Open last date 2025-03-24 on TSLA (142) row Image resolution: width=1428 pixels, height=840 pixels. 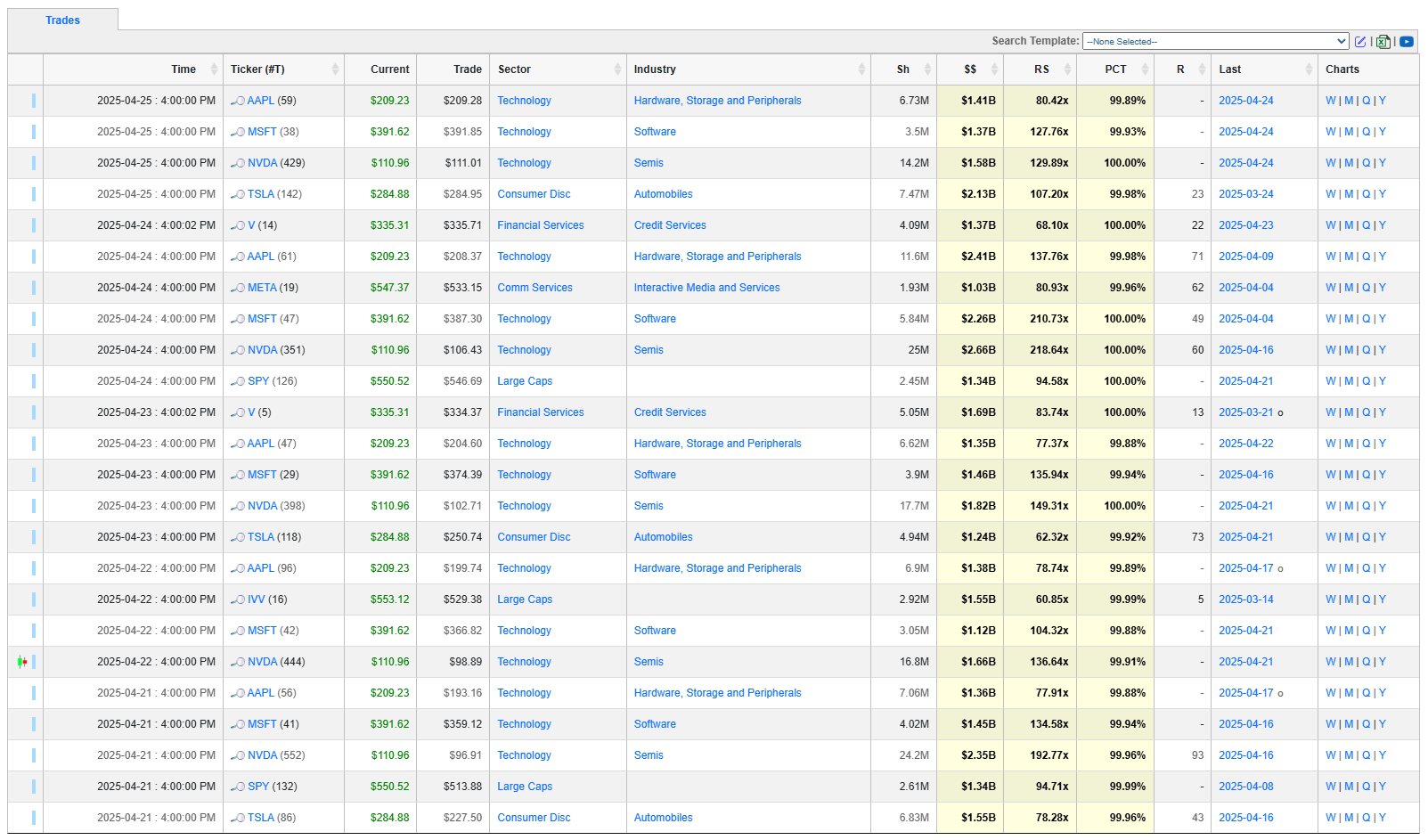click(x=1245, y=194)
